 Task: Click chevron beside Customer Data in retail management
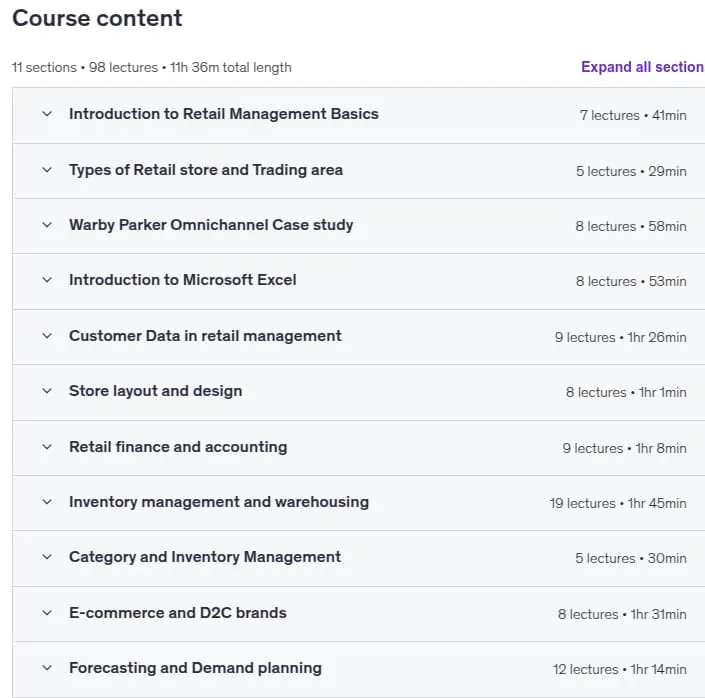pyautogui.click(x=47, y=336)
